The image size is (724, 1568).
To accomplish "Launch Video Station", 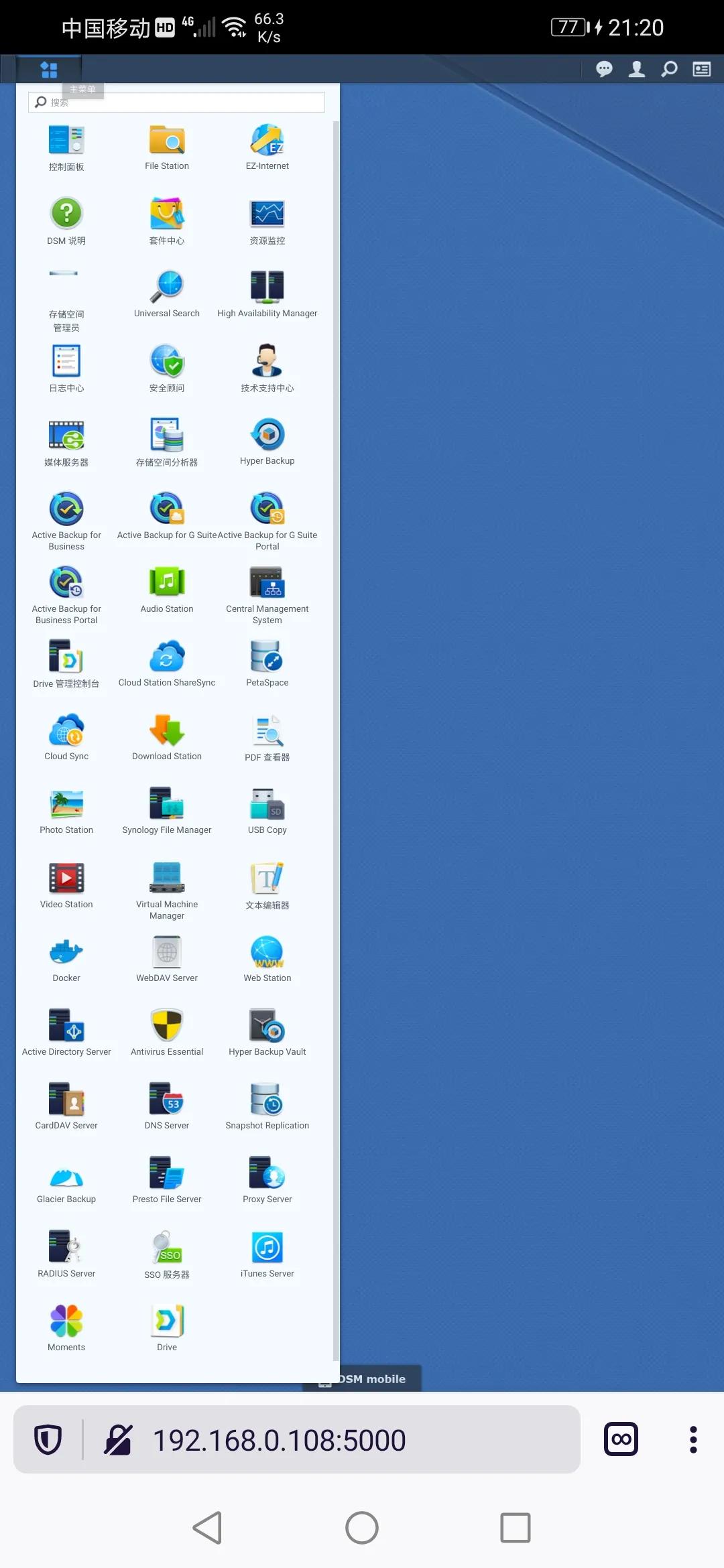I will (x=66, y=885).
